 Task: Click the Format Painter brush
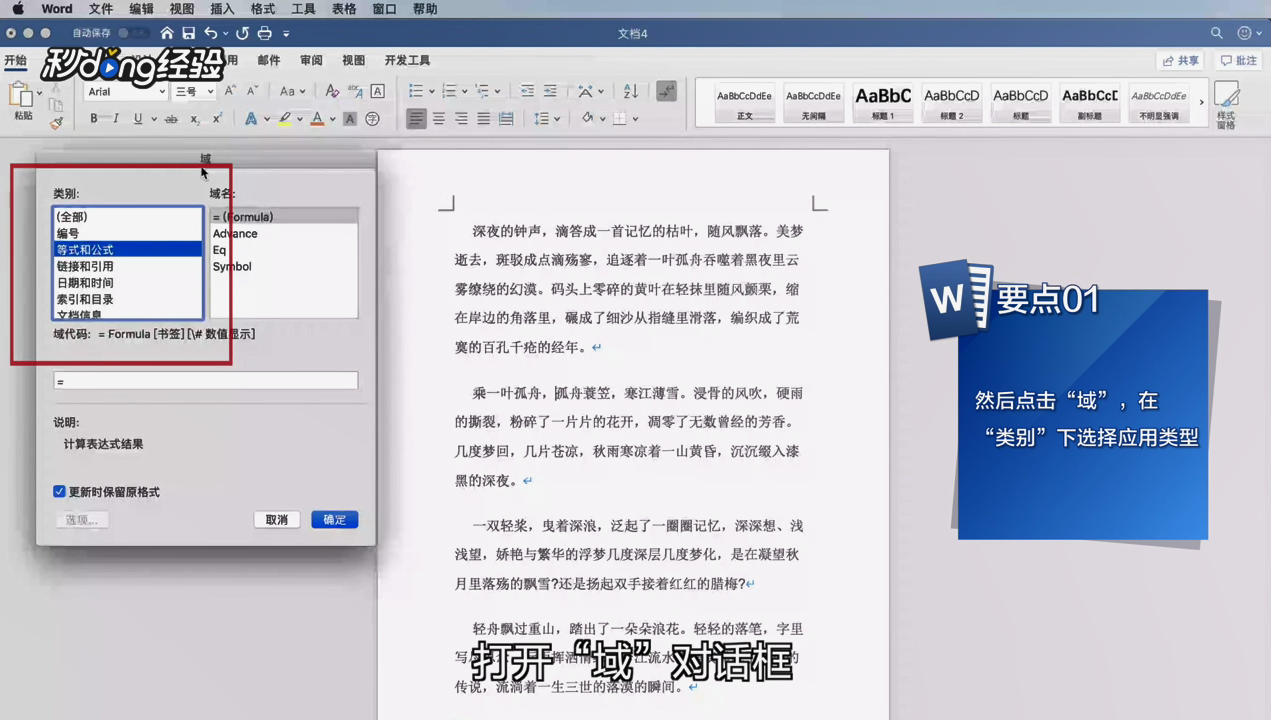click(x=56, y=123)
